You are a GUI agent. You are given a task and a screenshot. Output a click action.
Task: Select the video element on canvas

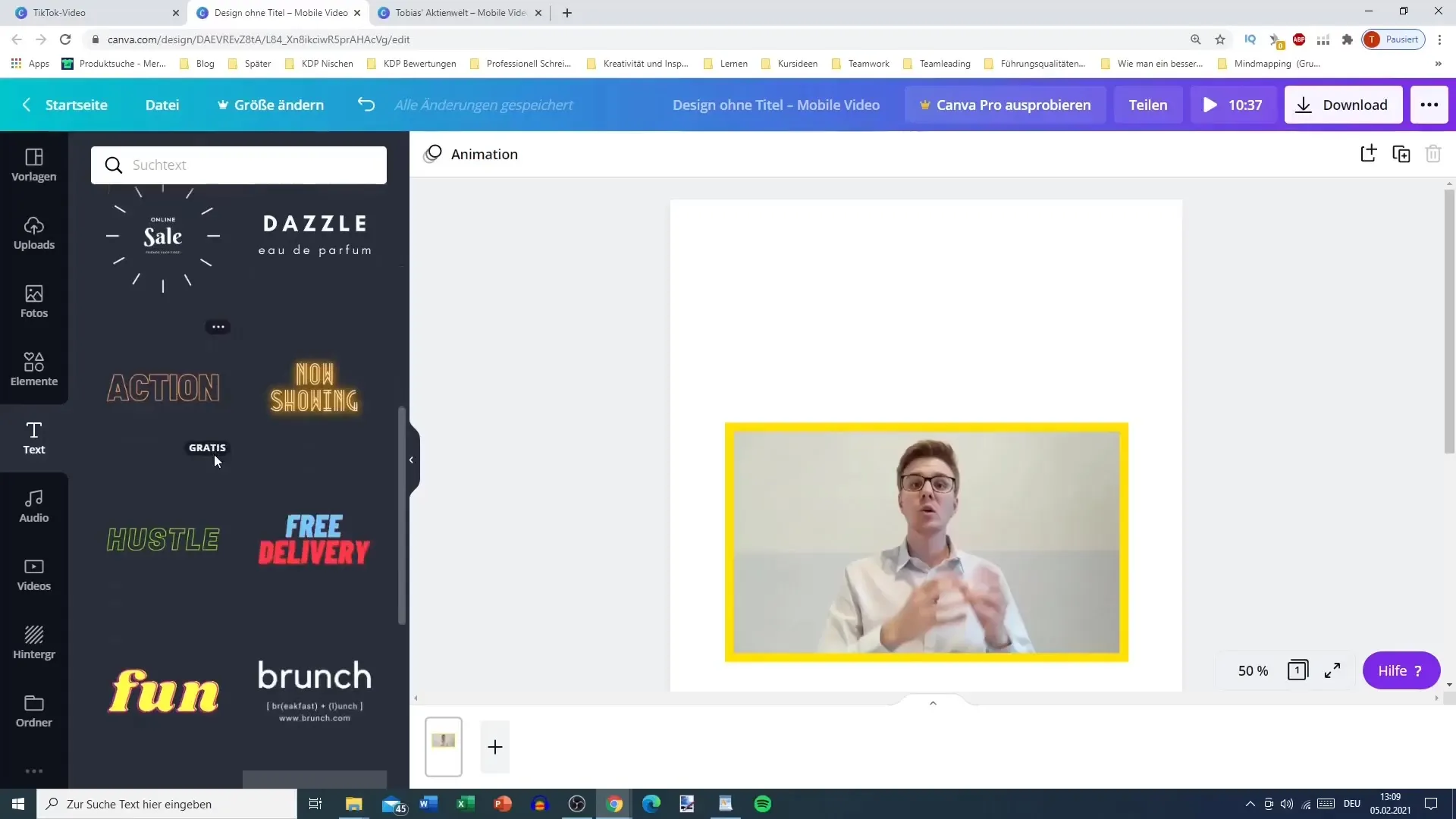[926, 542]
